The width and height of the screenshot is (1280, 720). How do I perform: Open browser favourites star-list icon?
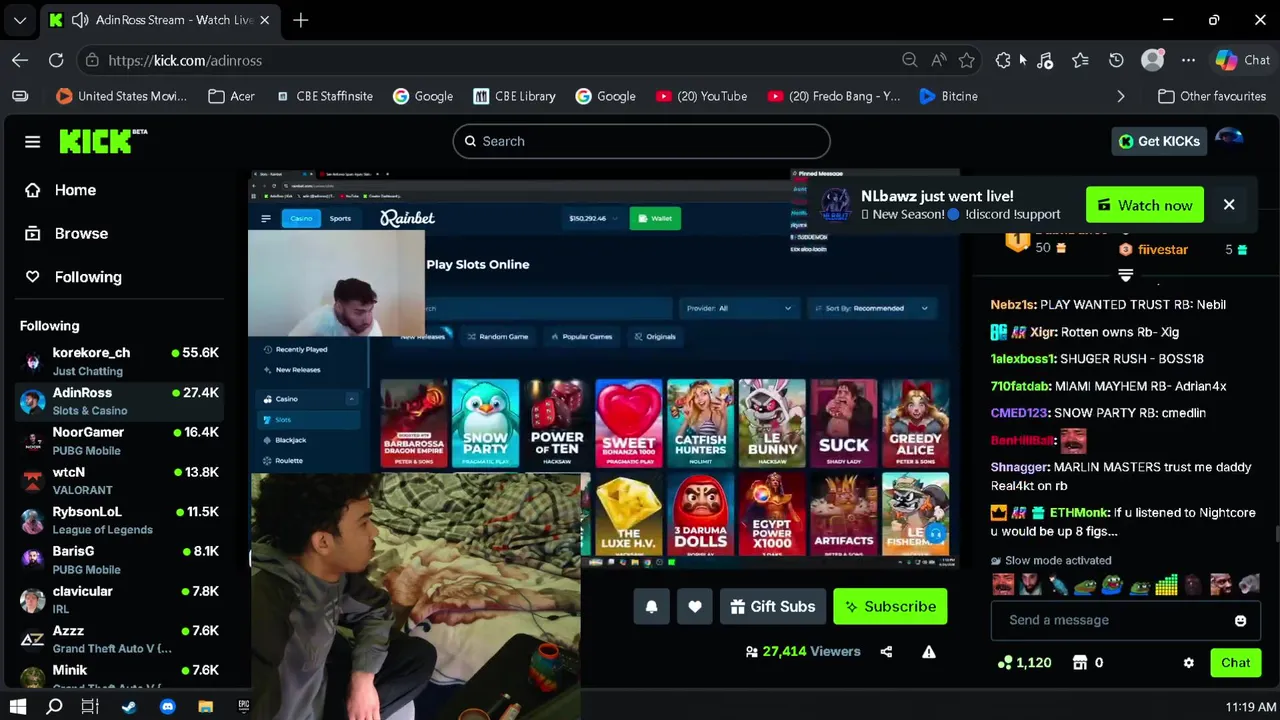[x=1080, y=60]
